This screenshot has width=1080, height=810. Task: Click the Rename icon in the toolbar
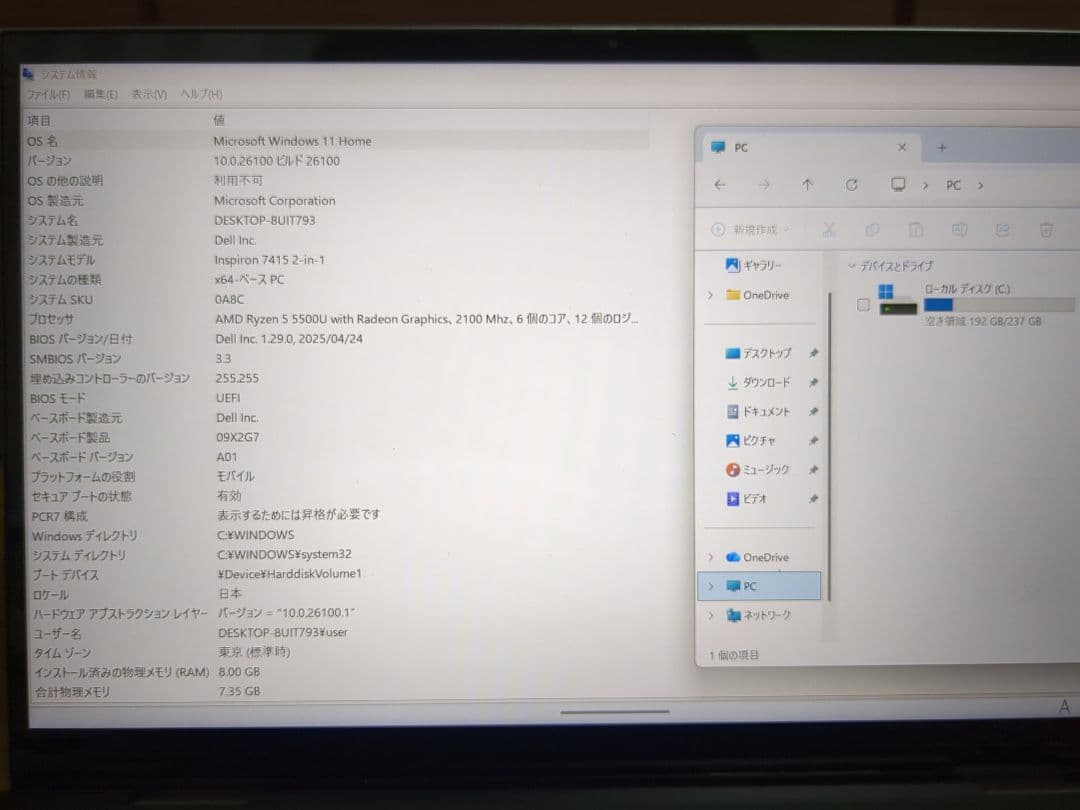coord(960,229)
